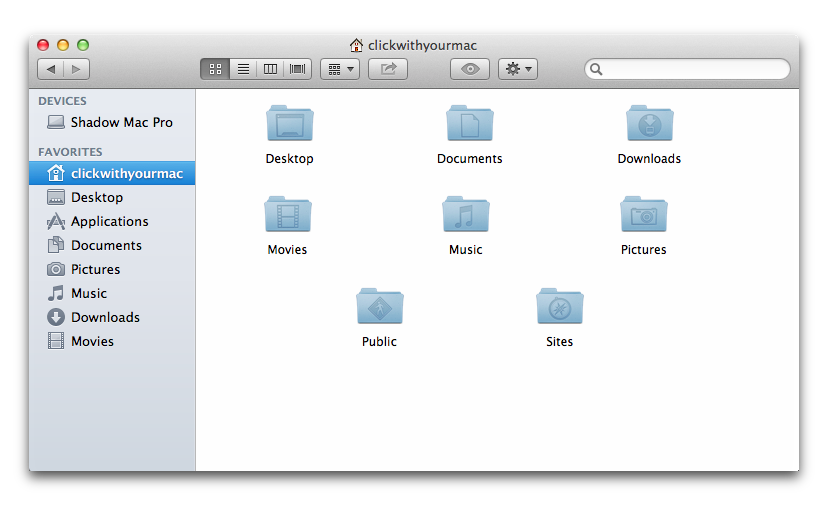Open Applications in sidebar favorites
This screenshot has height=506, width=829.
pos(112,222)
